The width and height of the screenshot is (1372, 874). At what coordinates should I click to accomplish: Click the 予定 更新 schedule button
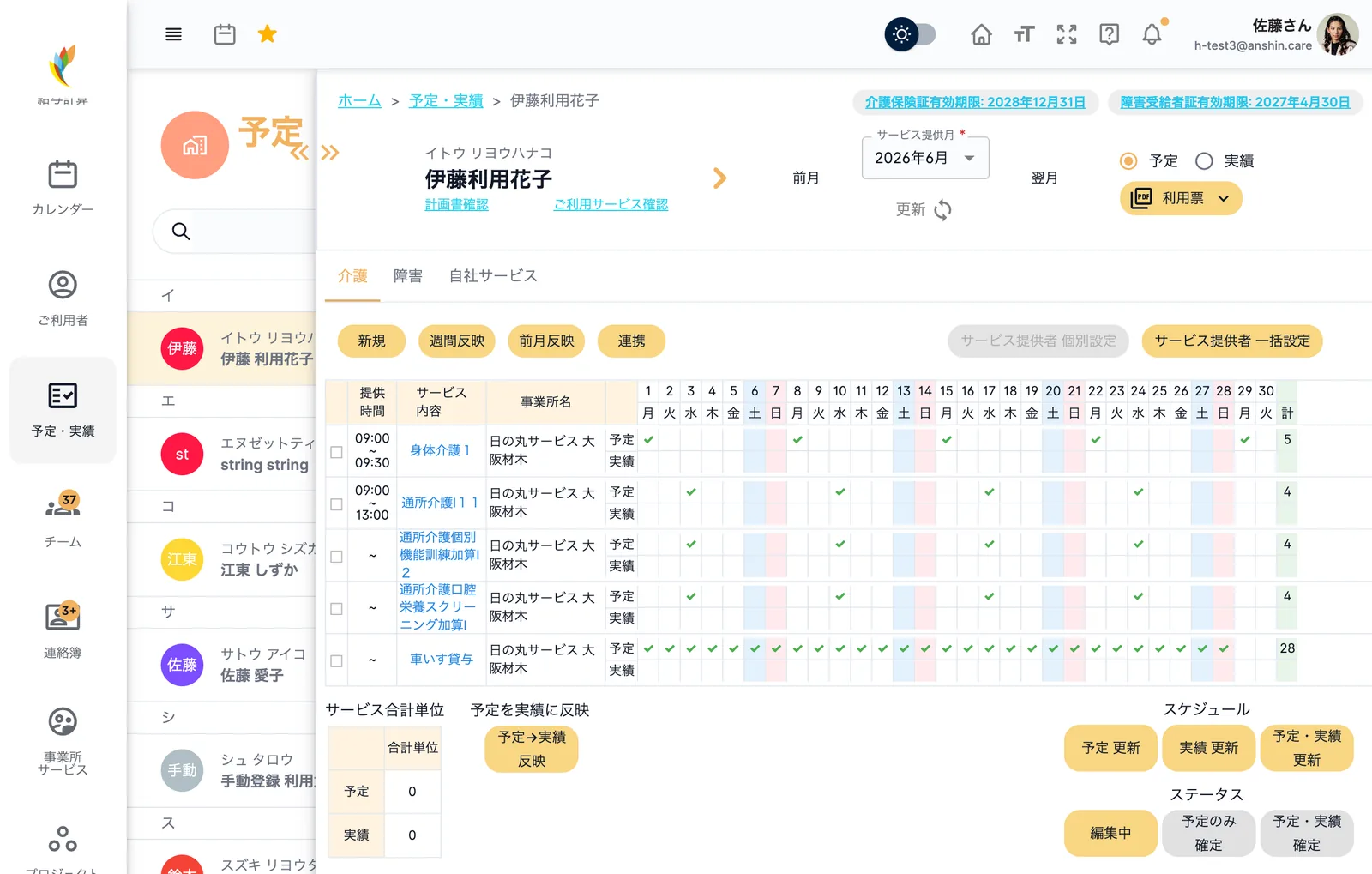tap(1111, 748)
